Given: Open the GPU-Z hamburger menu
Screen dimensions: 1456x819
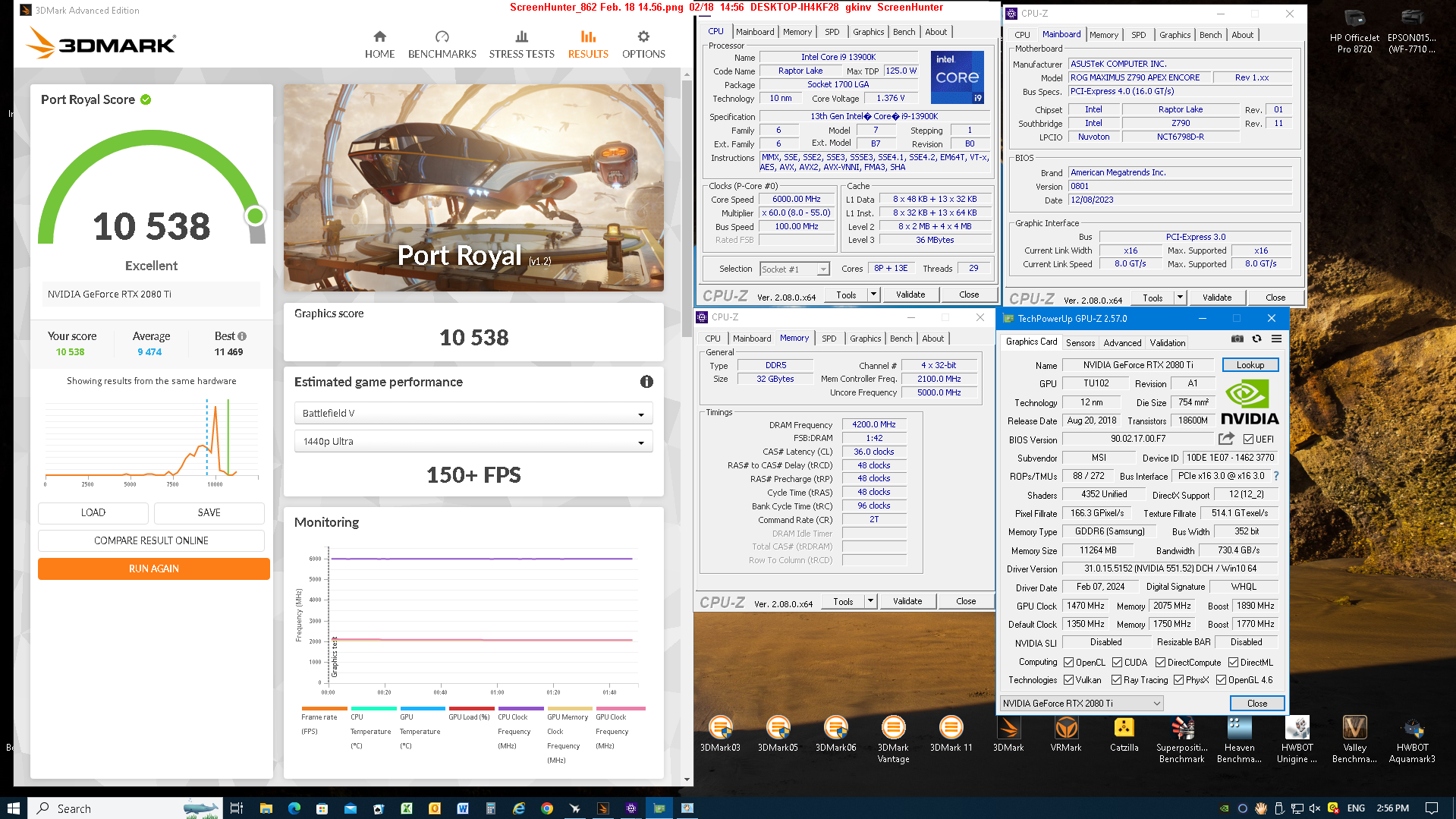Looking at the screenshot, I should [x=1276, y=339].
